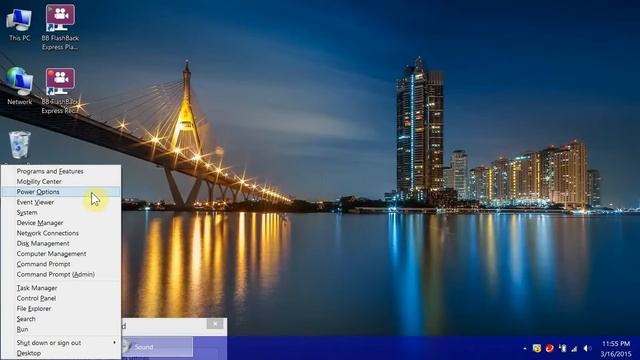This screenshot has width=640, height=360.
Task: Click the red circular tray icon
Action: coord(549,348)
